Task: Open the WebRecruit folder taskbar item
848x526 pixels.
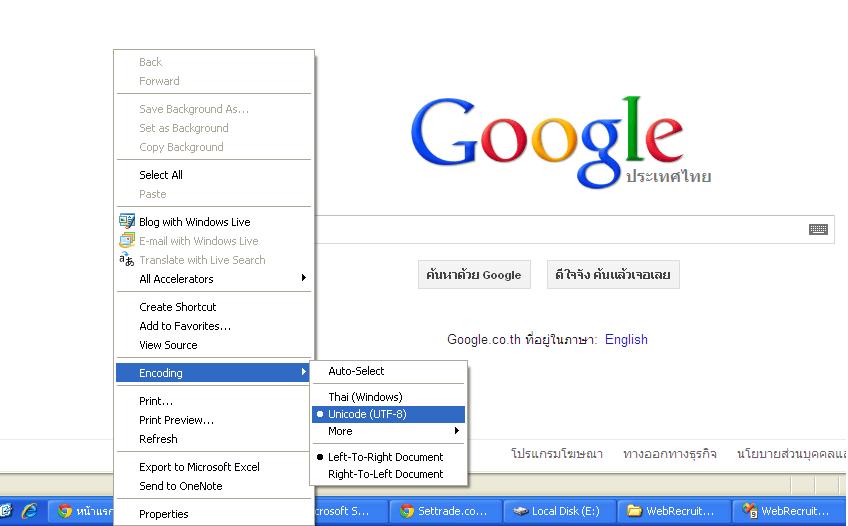Action: [x=672, y=511]
